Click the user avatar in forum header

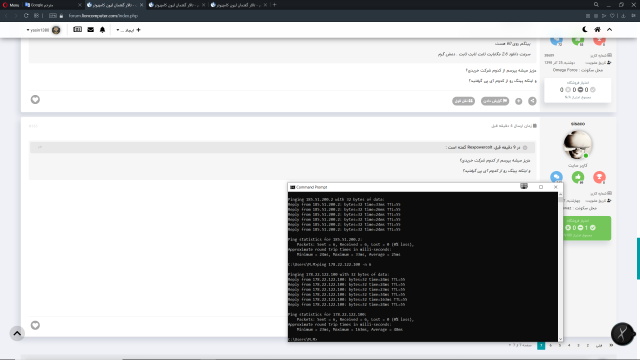56,30
